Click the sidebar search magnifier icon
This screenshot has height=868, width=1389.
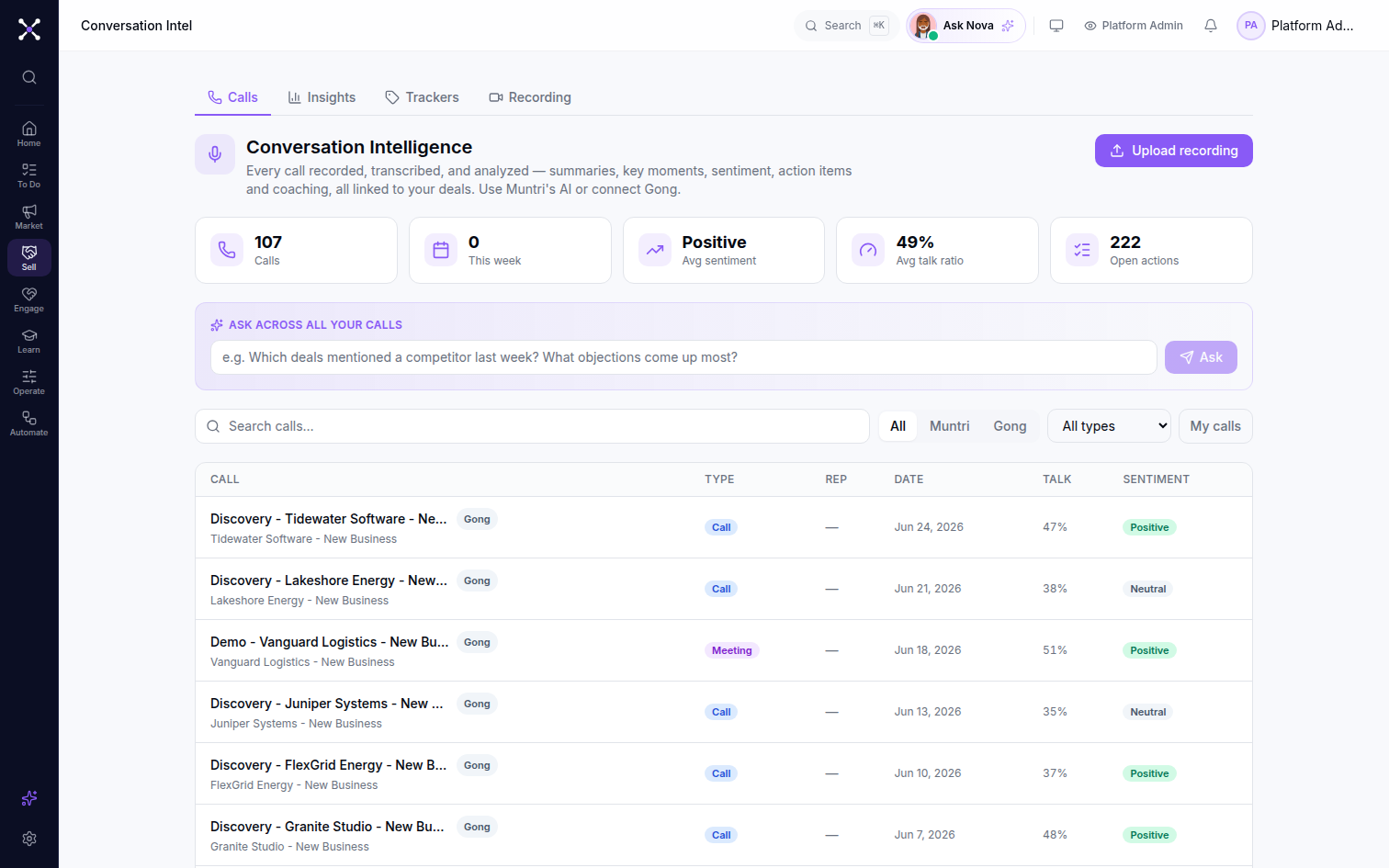click(29, 77)
